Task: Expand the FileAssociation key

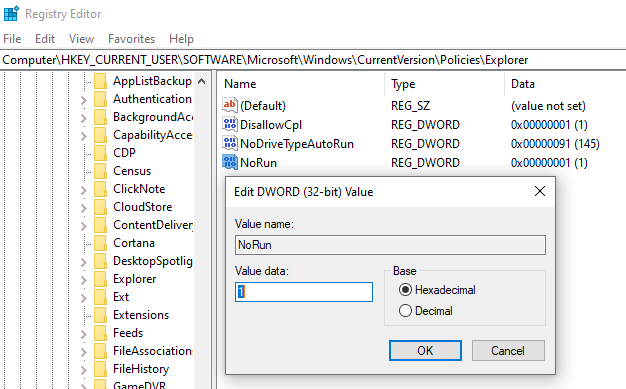Action: [x=83, y=351]
